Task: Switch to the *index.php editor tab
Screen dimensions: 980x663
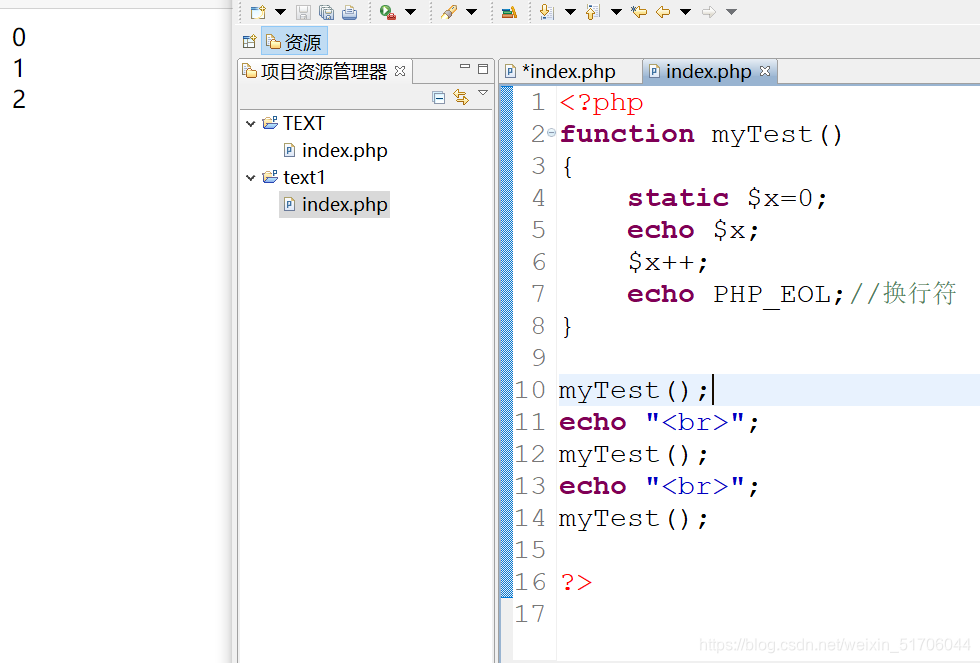Action: click(569, 71)
